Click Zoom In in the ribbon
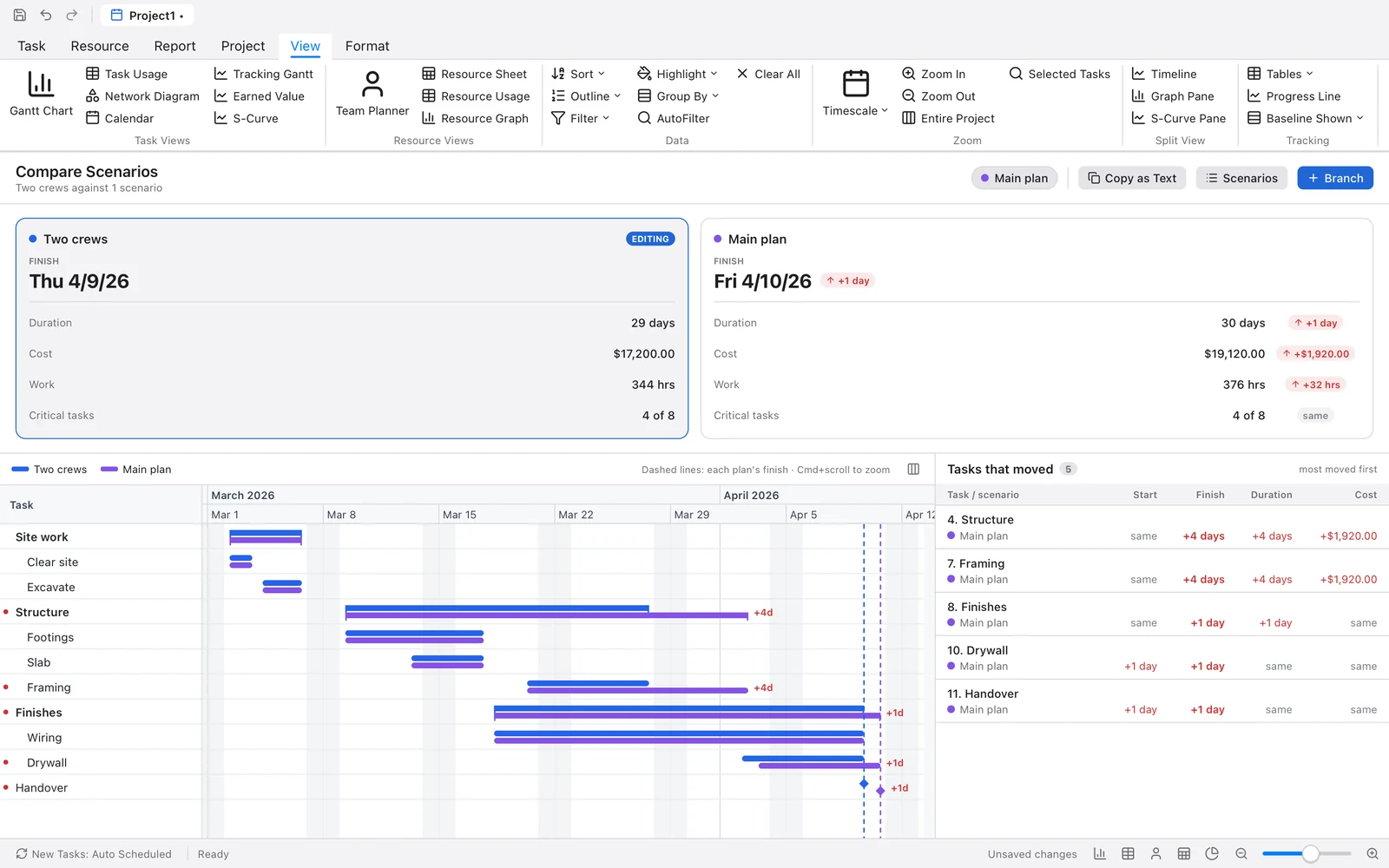The height and width of the screenshot is (868, 1389). tap(933, 74)
